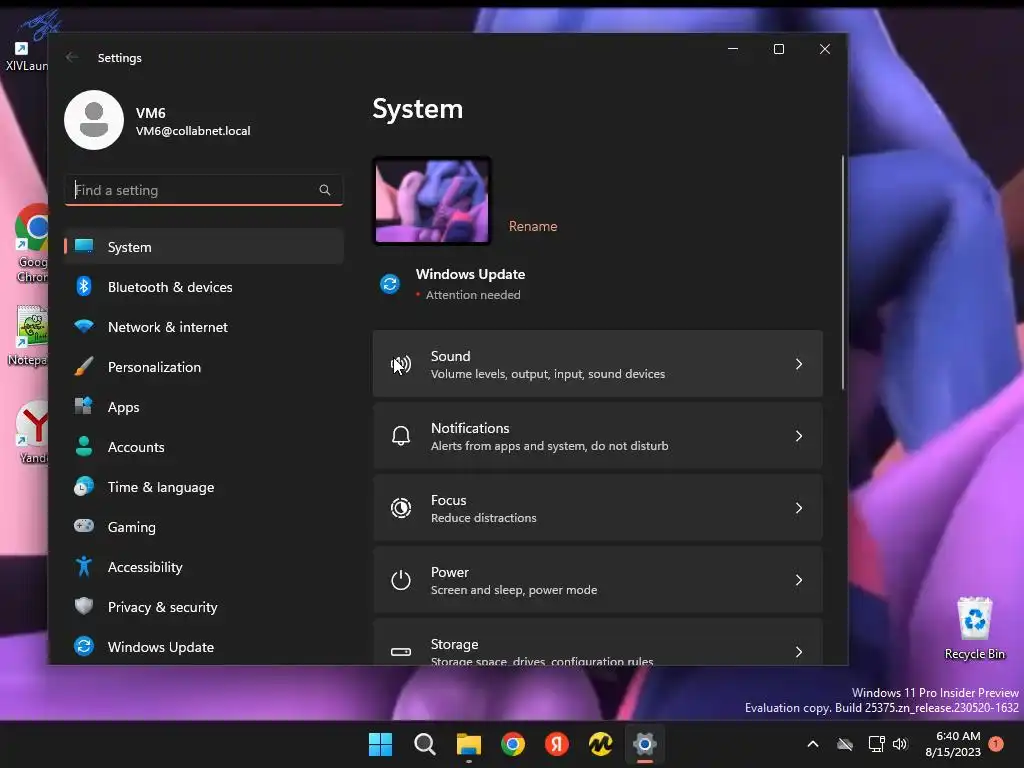Screen dimensions: 1024x768
Task: Click the desktop wallpaper preview thumbnail
Action: click(432, 200)
